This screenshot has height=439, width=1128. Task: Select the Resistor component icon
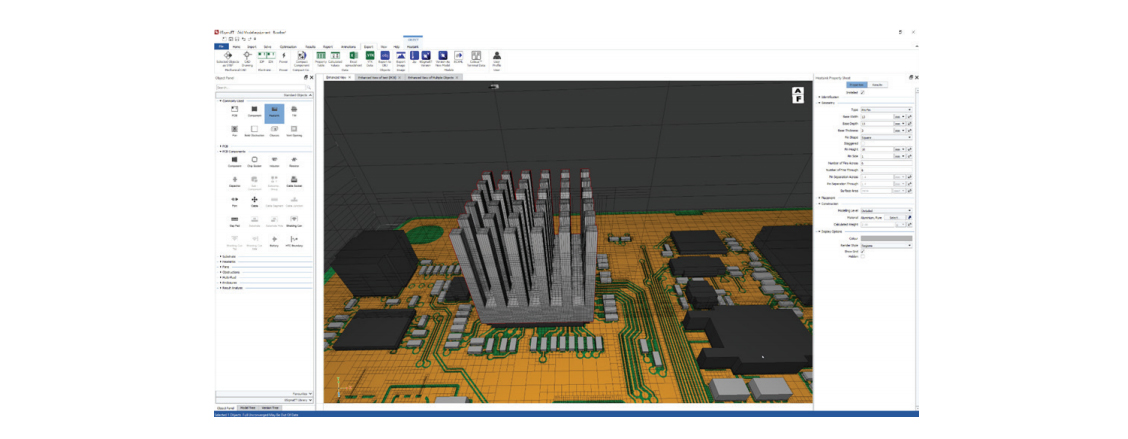[294, 160]
